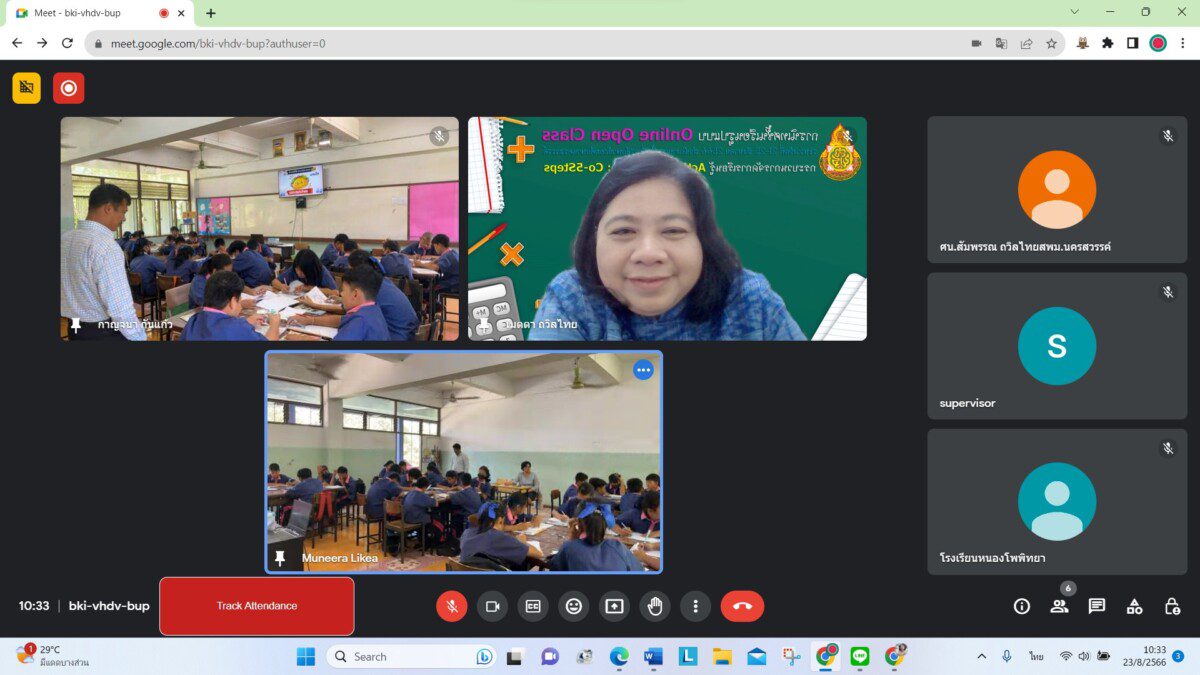
Task: Click the red recording extension icon
Action: [x=69, y=88]
